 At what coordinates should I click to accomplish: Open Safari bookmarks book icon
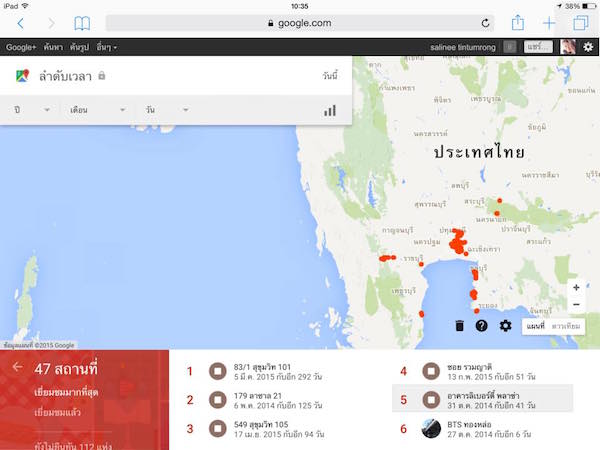point(82,22)
